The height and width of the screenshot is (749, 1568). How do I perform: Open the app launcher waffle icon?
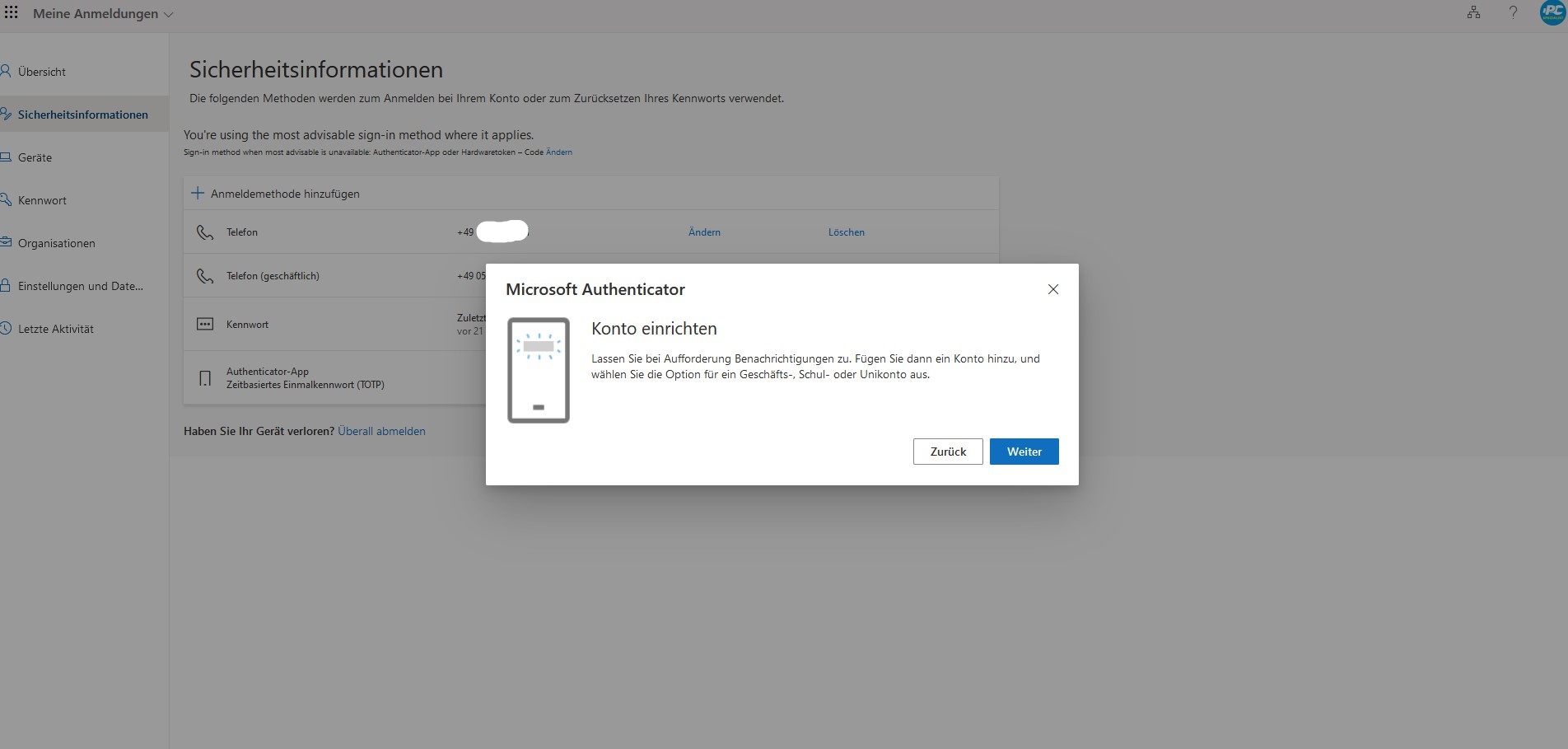(x=12, y=13)
